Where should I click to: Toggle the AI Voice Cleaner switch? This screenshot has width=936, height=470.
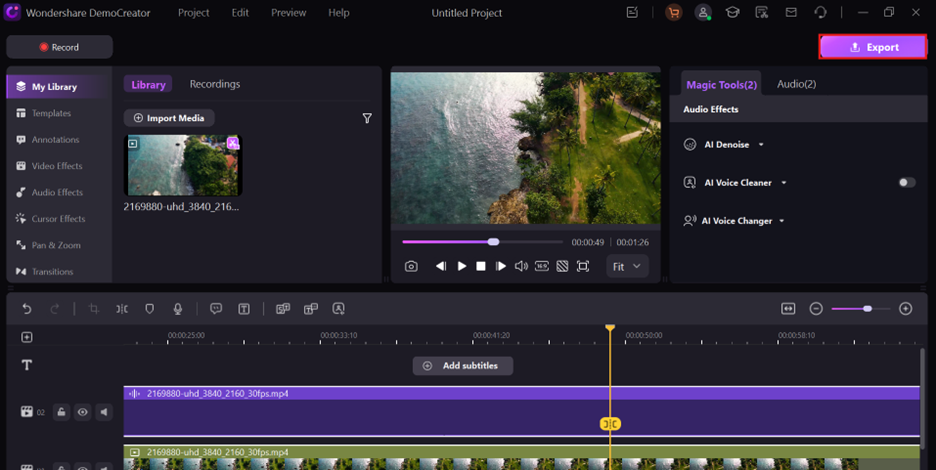[907, 183]
